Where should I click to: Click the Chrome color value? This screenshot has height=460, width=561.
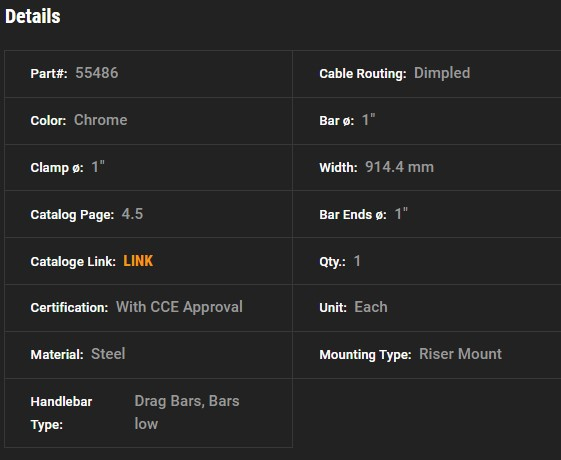click(x=101, y=120)
